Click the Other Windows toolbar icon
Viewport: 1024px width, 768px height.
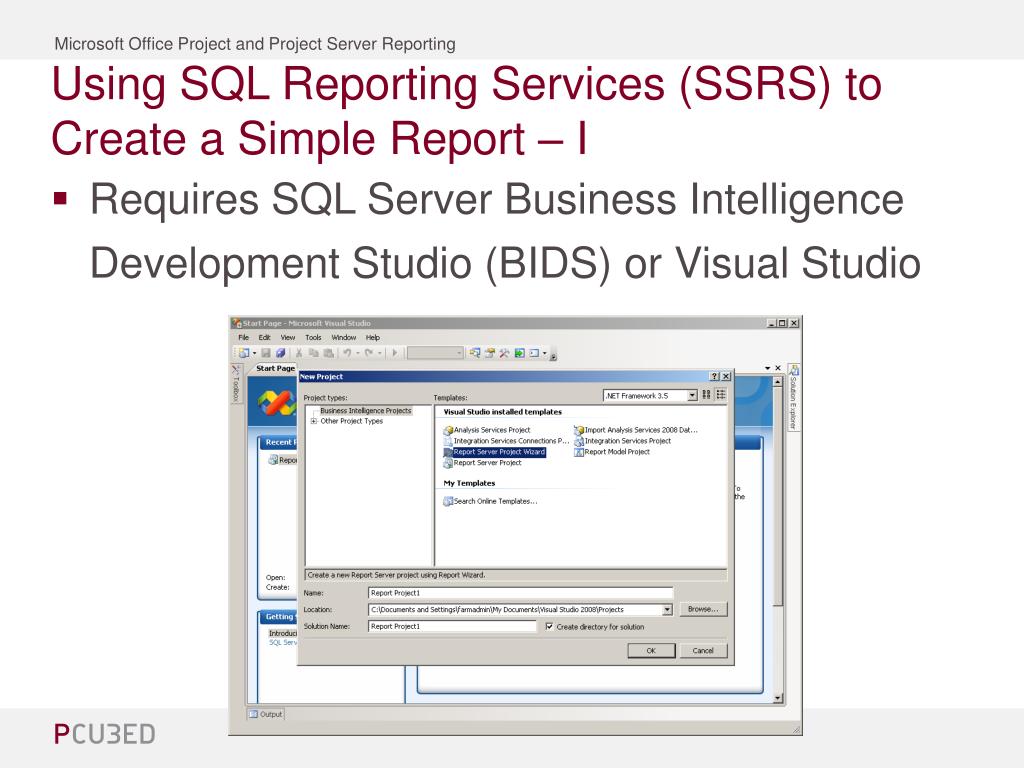click(x=534, y=353)
